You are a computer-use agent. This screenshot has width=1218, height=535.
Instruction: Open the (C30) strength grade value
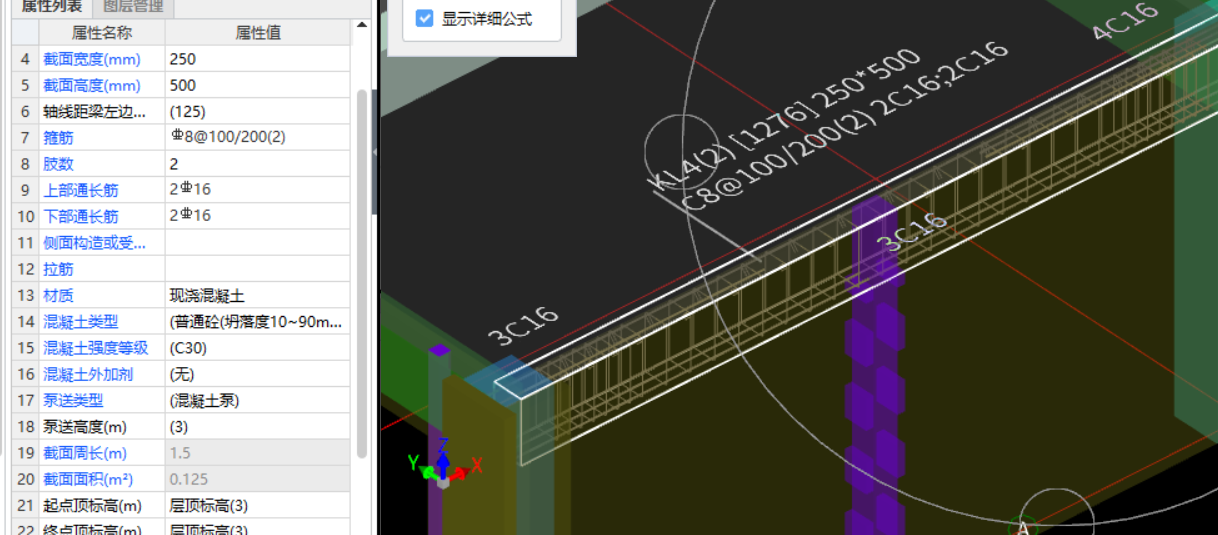[x=258, y=348]
